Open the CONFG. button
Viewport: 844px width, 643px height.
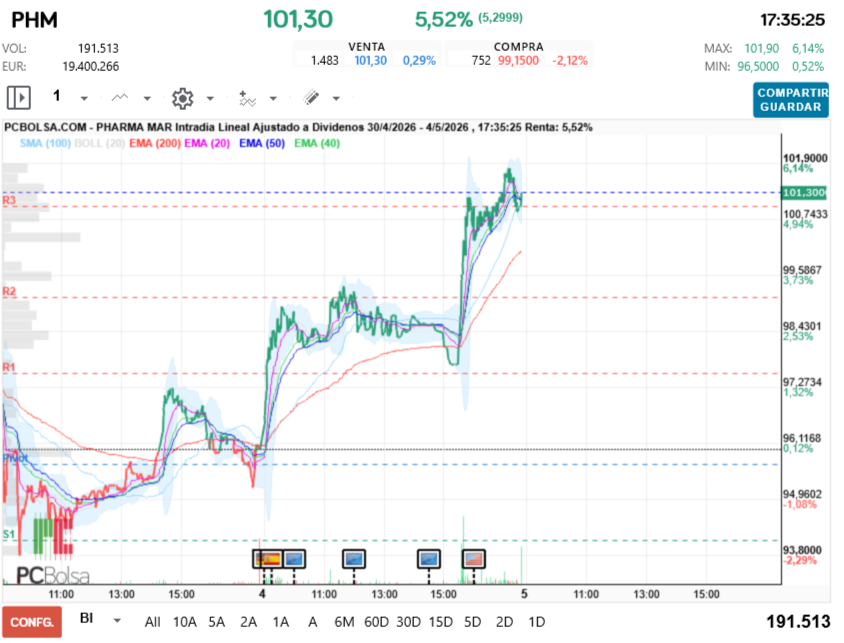(32, 622)
